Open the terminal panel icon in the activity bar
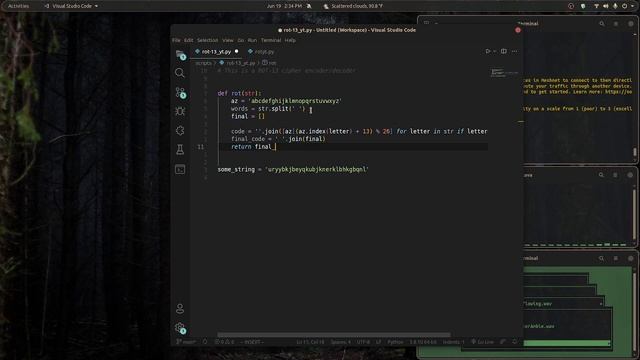The height and width of the screenshot is (360, 640). (x=180, y=169)
